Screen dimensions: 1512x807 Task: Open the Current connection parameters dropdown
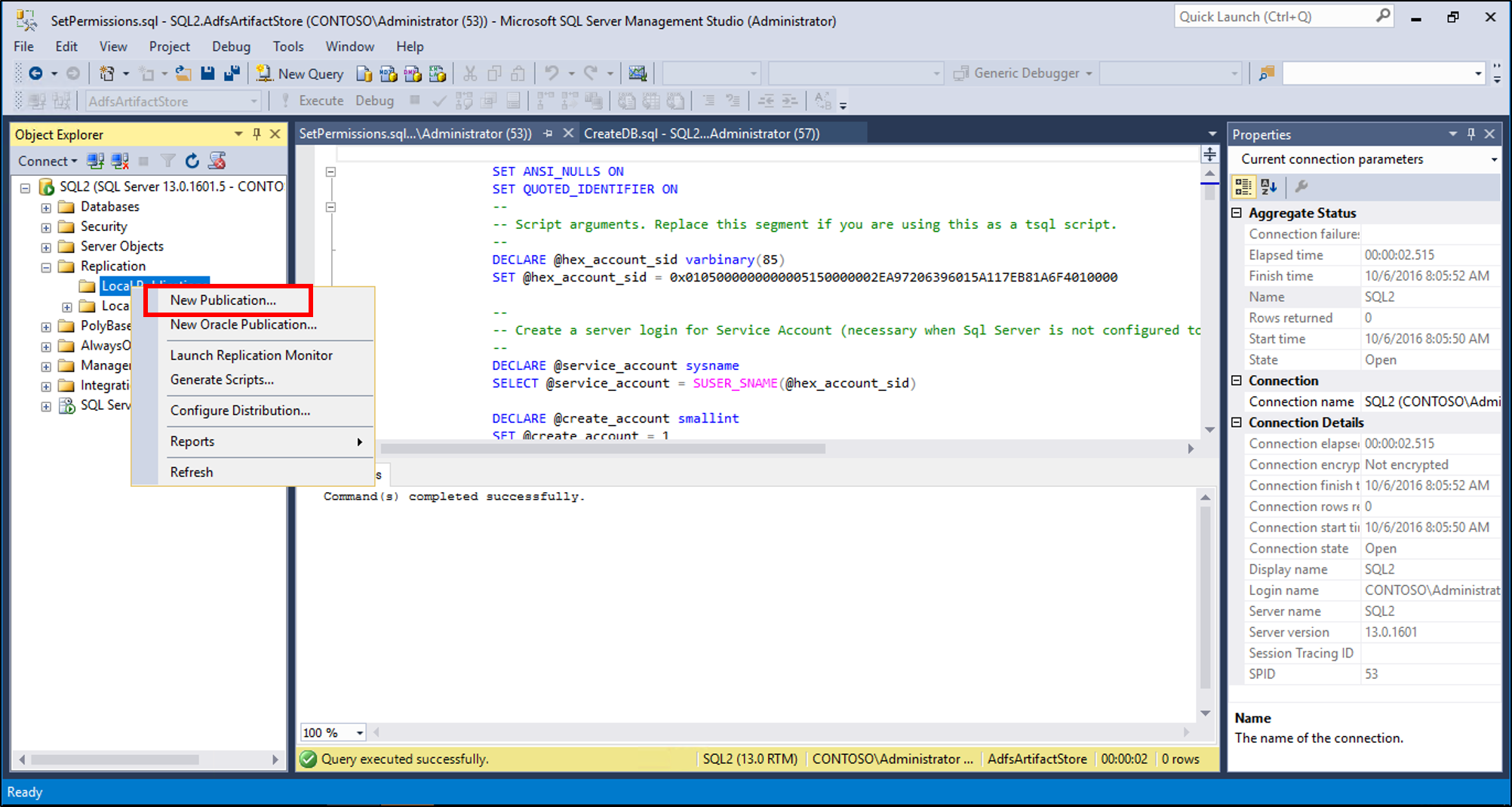[x=1493, y=159]
